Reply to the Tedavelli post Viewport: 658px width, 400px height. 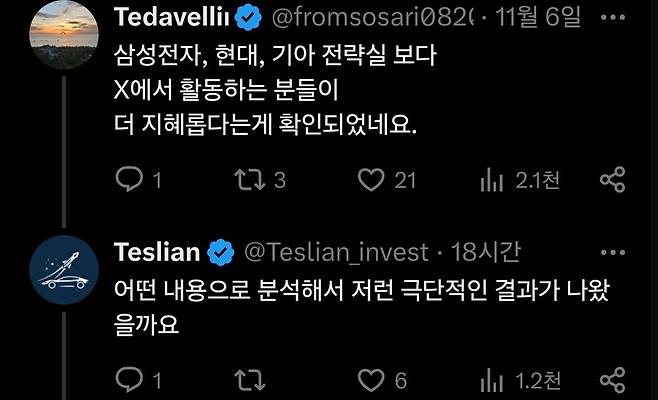(130, 180)
